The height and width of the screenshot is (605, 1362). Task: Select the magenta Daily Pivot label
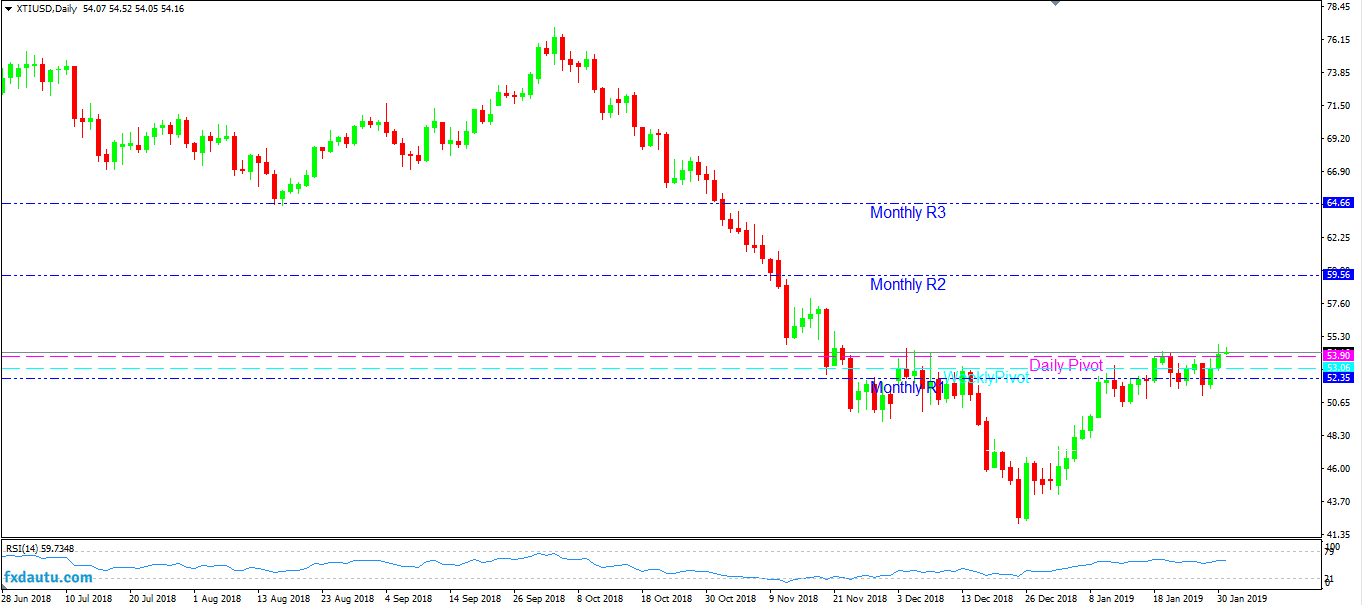[x=1066, y=366]
